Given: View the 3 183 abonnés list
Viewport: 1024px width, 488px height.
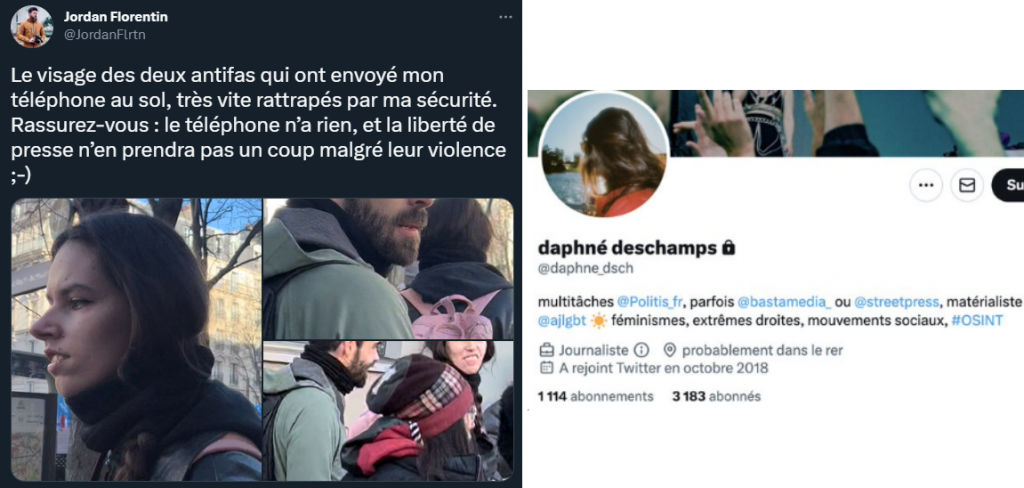Looking at the screenshot, I should click(x=716, y=396).
